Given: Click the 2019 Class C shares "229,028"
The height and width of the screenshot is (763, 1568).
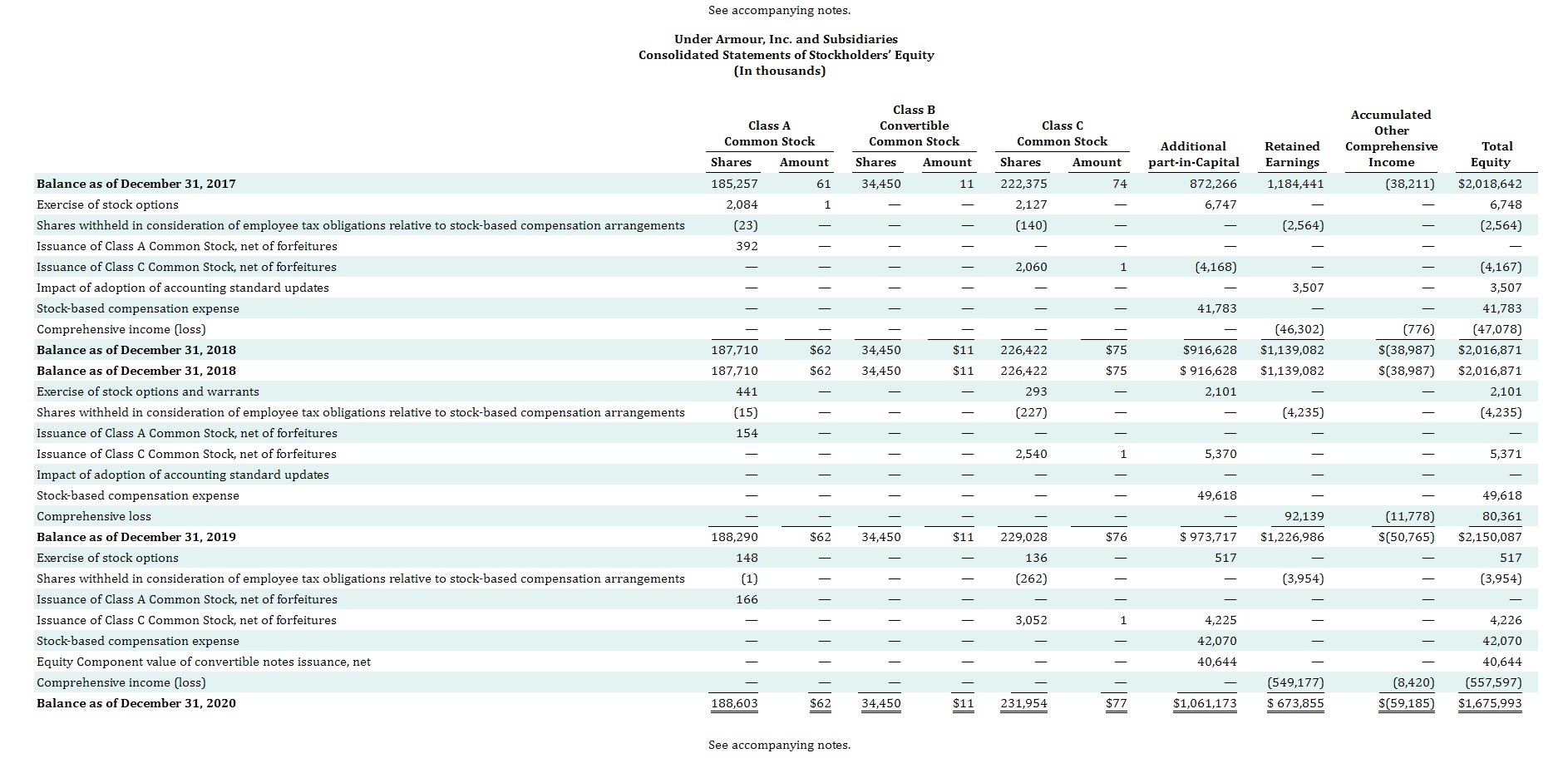Looking at the screenshot, I should click(1023, 537).
